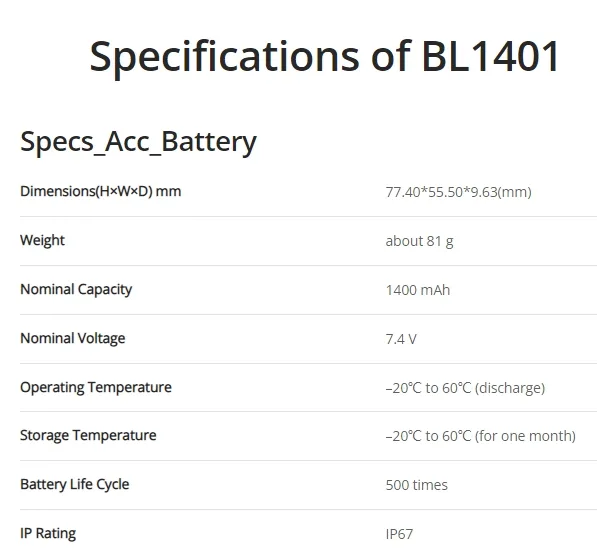Click the –20°C to 60°C (discharge) value
The image size is (597, 553).
465,388
